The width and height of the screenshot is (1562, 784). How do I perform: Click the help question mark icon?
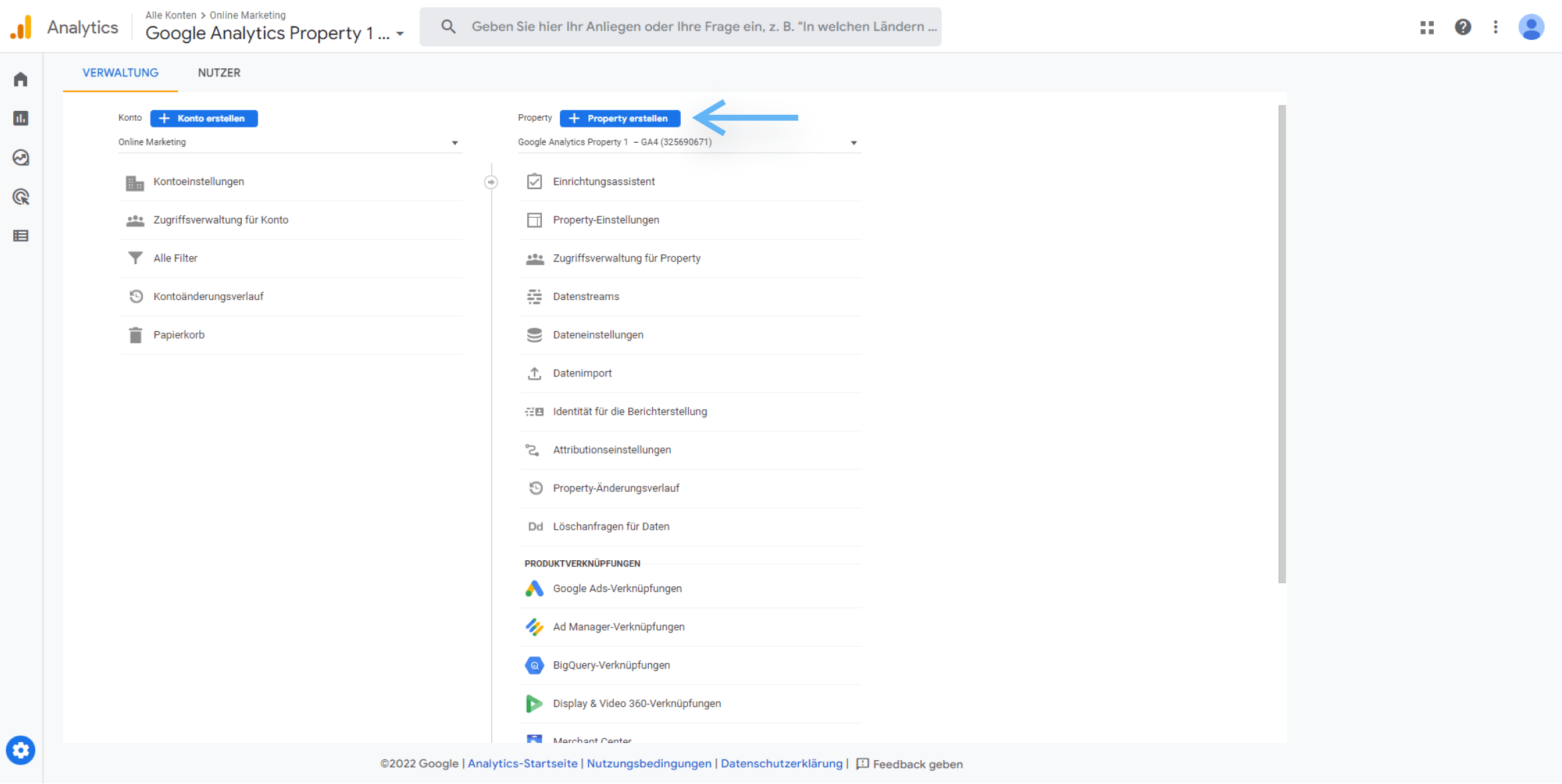pyautogui.click(x=1462, y=27)
